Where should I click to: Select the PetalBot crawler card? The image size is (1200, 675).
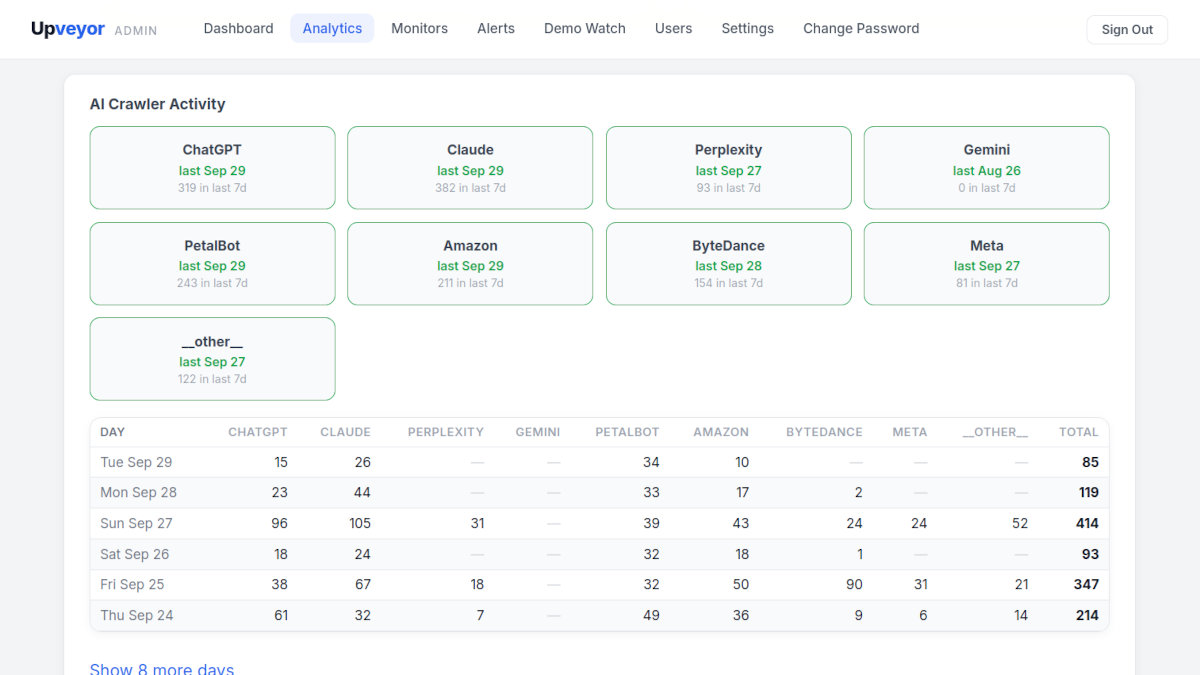(x=212, y=263)
